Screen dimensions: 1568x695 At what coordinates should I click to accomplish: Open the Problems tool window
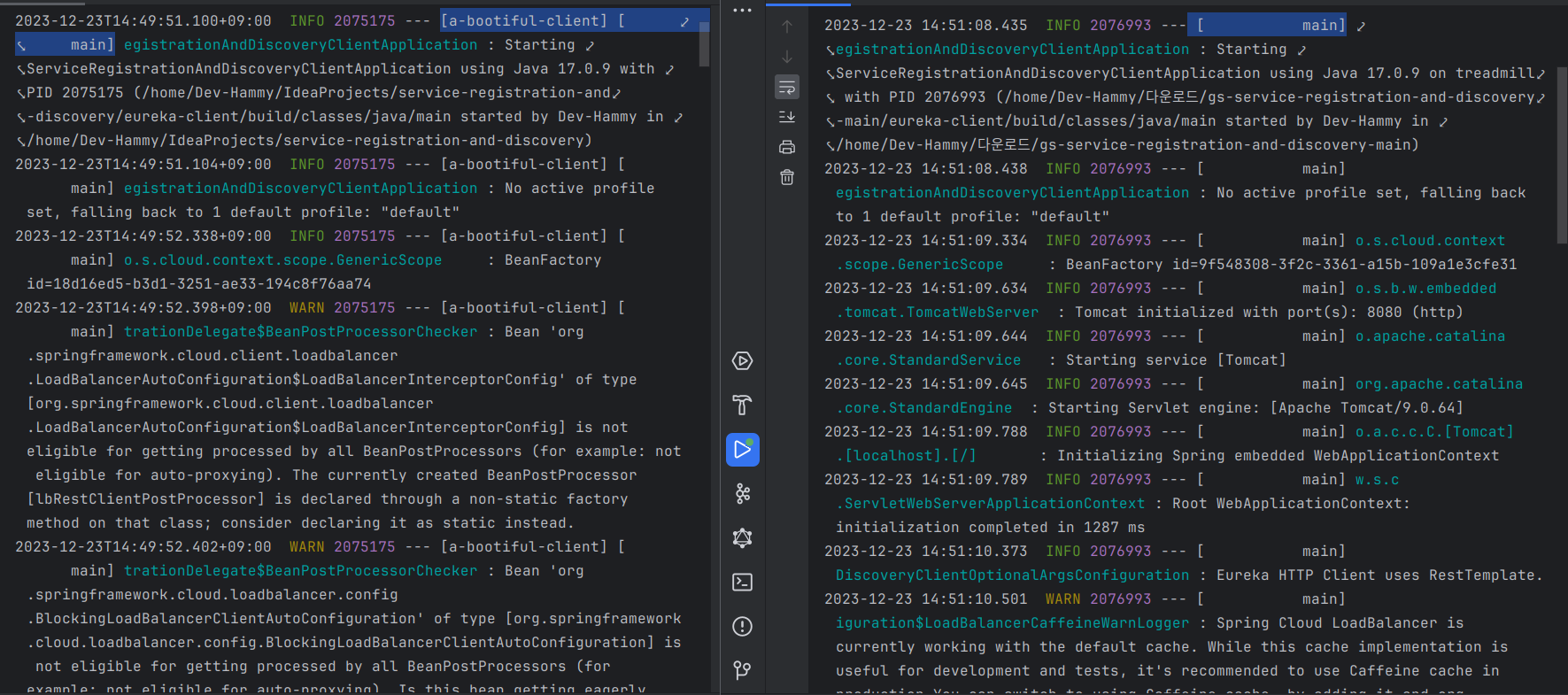[x=742, y=627]
